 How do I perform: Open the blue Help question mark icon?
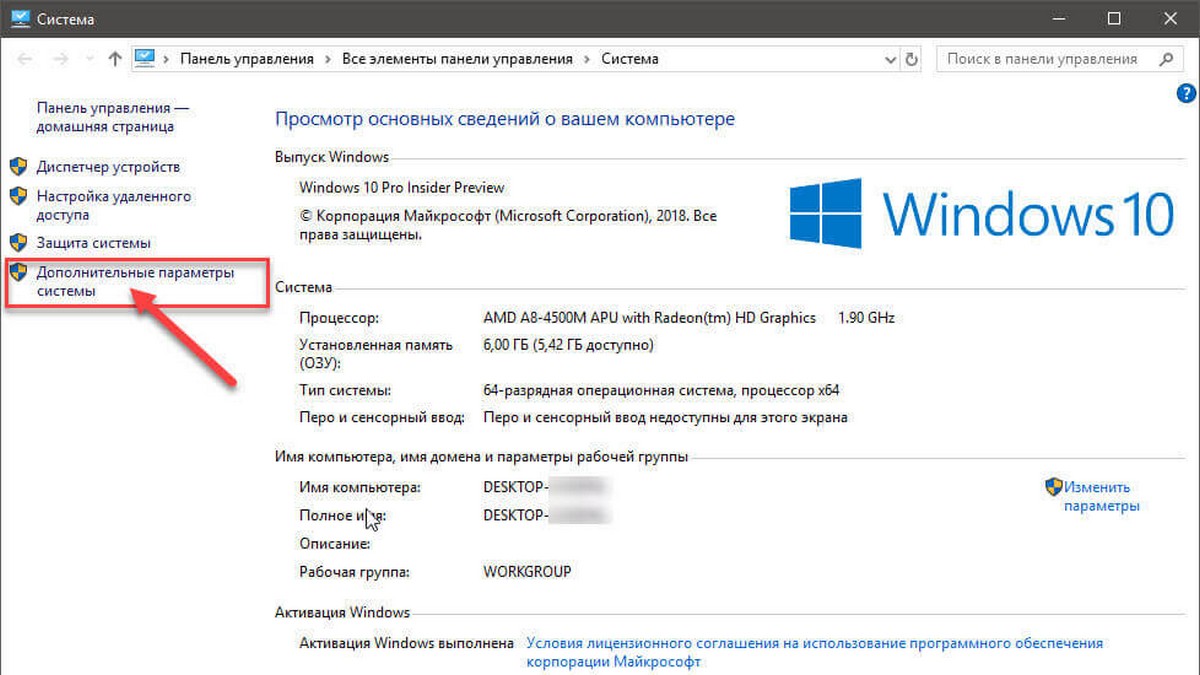[x=1188, y=94]
